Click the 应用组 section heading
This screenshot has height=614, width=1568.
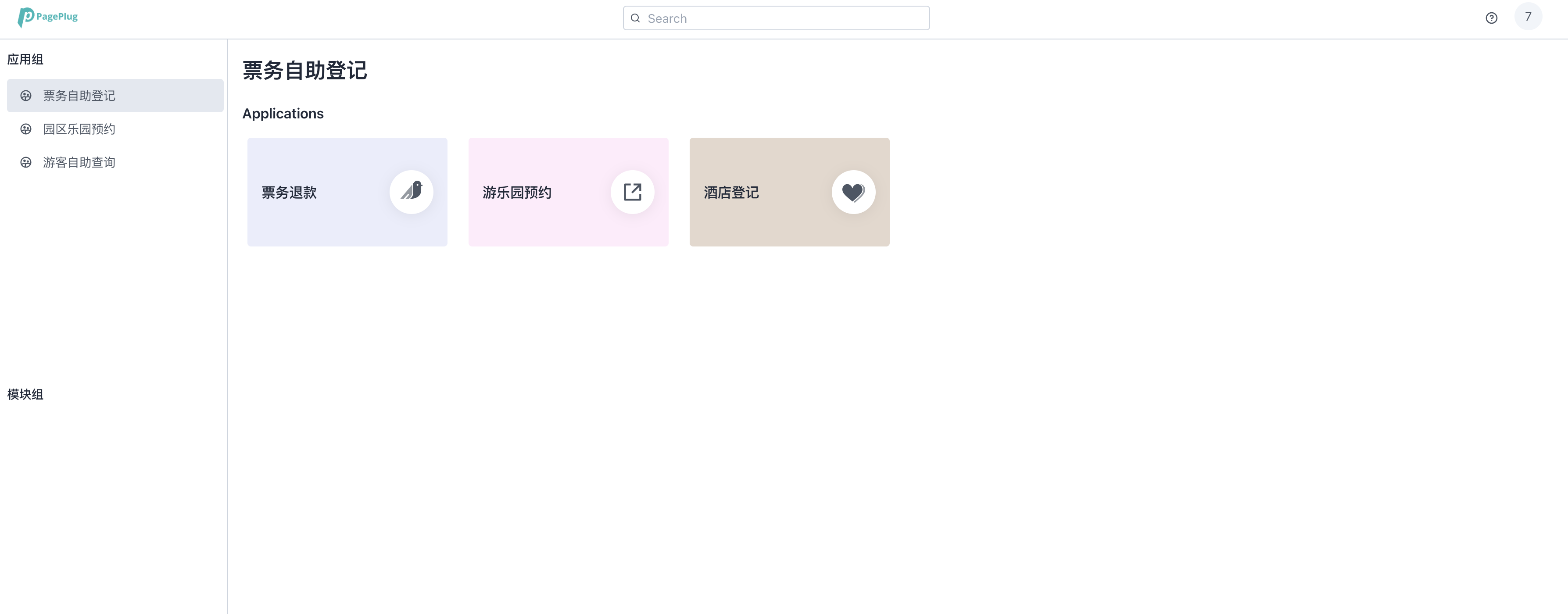(x=25, y=59)
